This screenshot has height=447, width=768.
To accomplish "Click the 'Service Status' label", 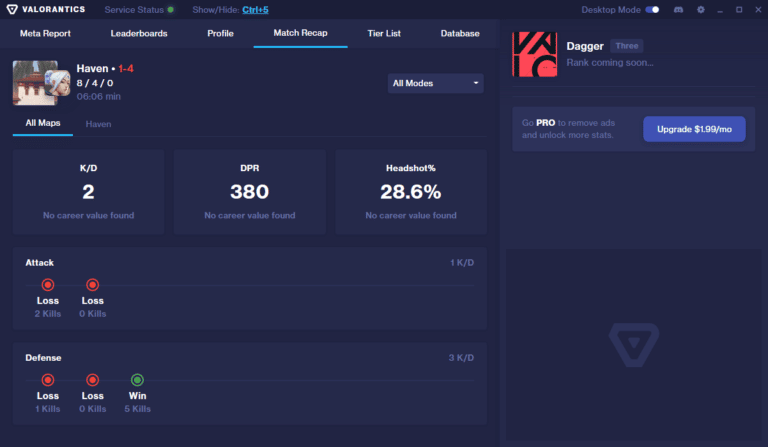I will click(134, 10).
